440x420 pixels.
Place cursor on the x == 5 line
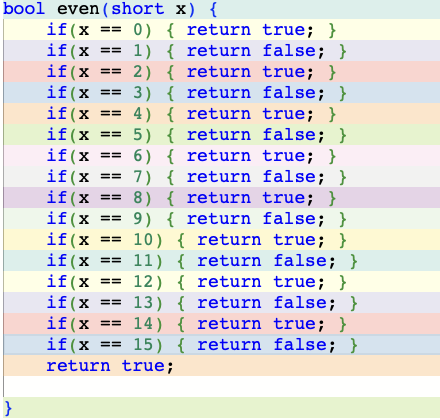(221, 135)
